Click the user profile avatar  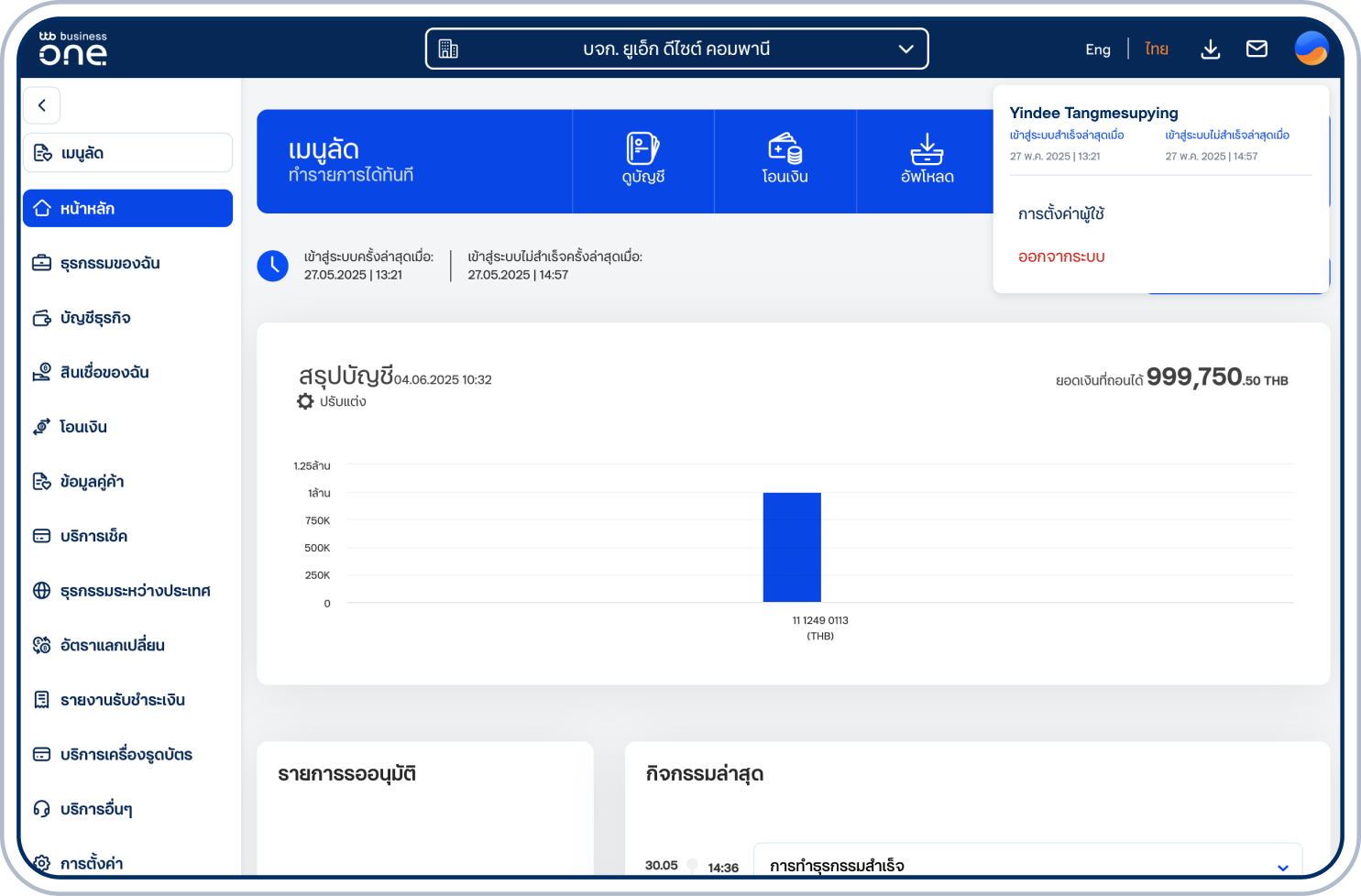pyautogui.click(x=1312, y=49)
